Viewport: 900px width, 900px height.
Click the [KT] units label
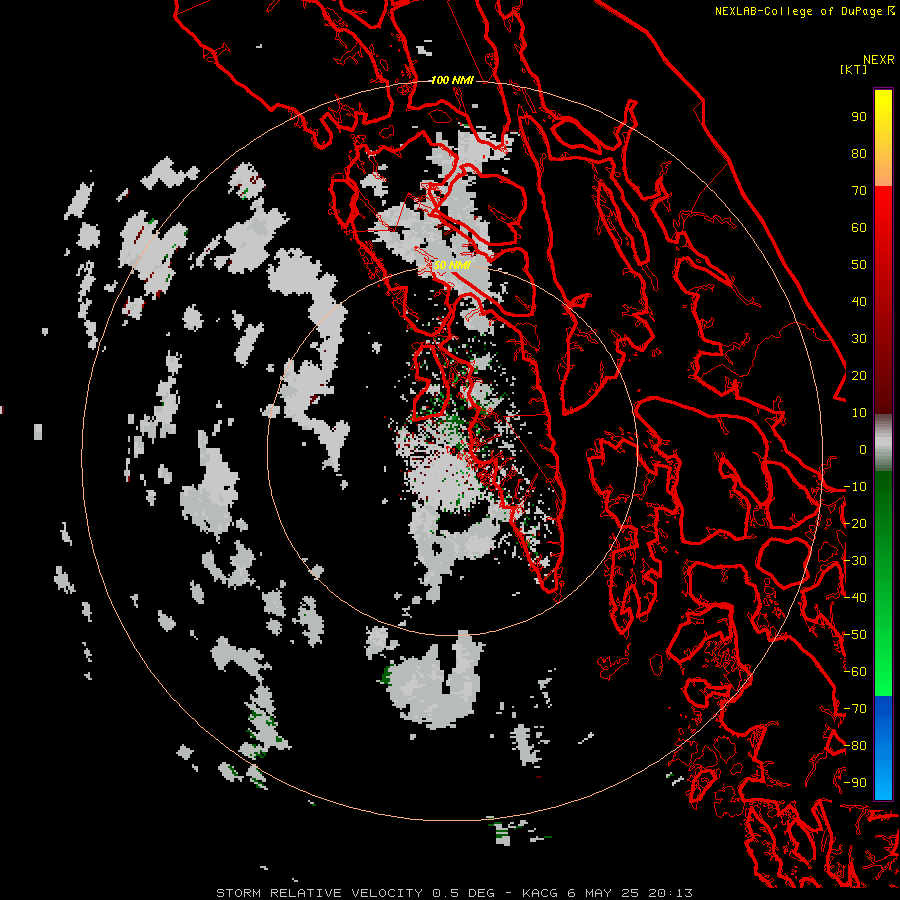(853, 69)
